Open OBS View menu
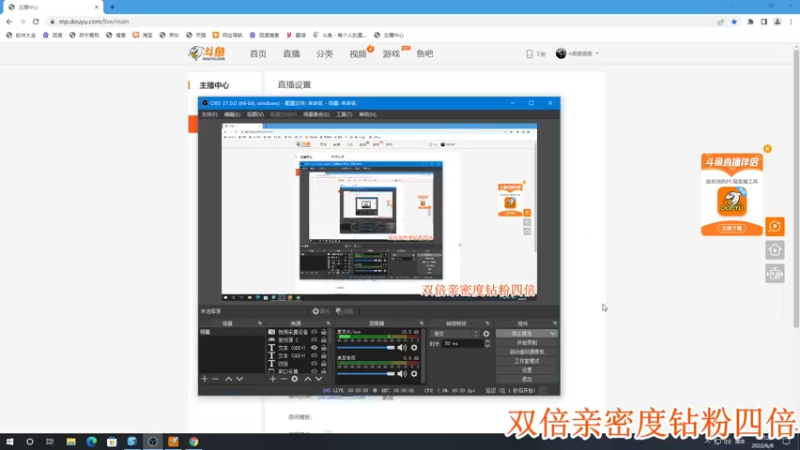 pyautogui.click(x=255, y=114)
